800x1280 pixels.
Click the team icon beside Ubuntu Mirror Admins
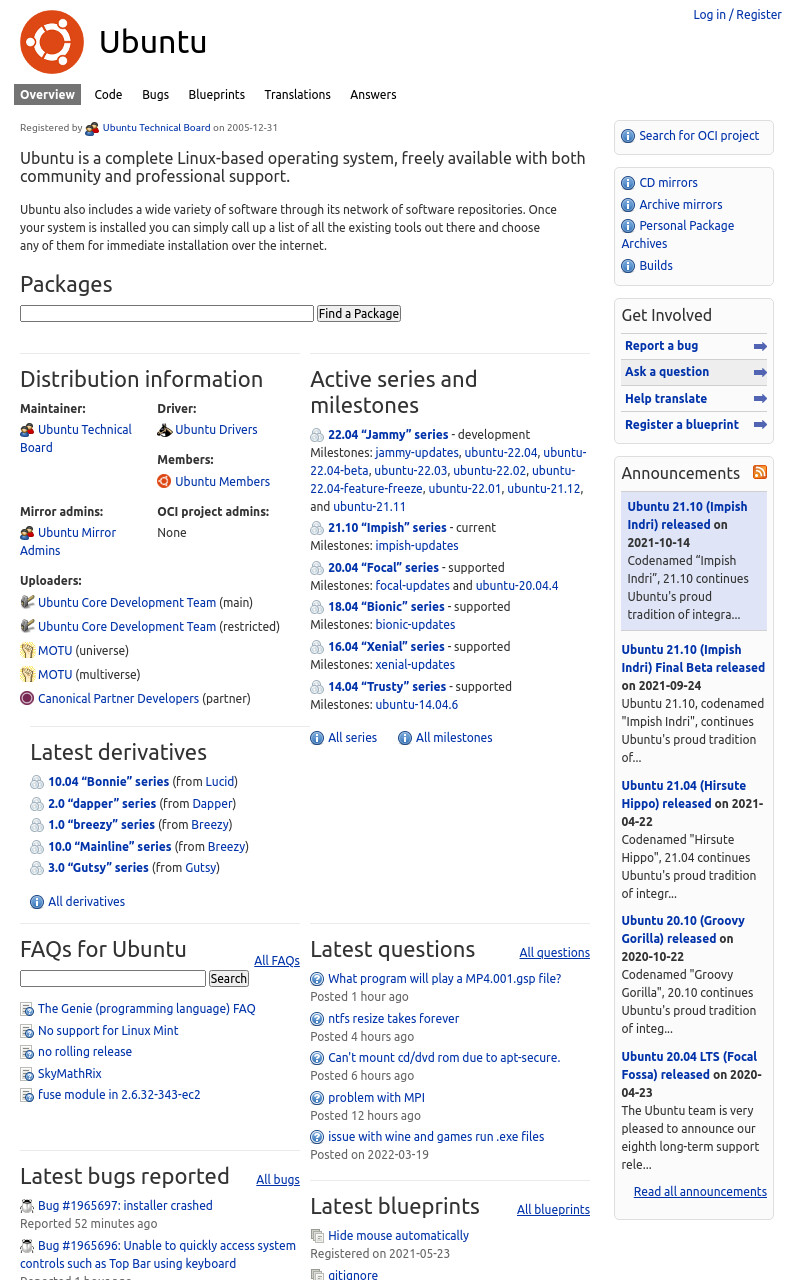pyautogui.click(x=27, y=533)
